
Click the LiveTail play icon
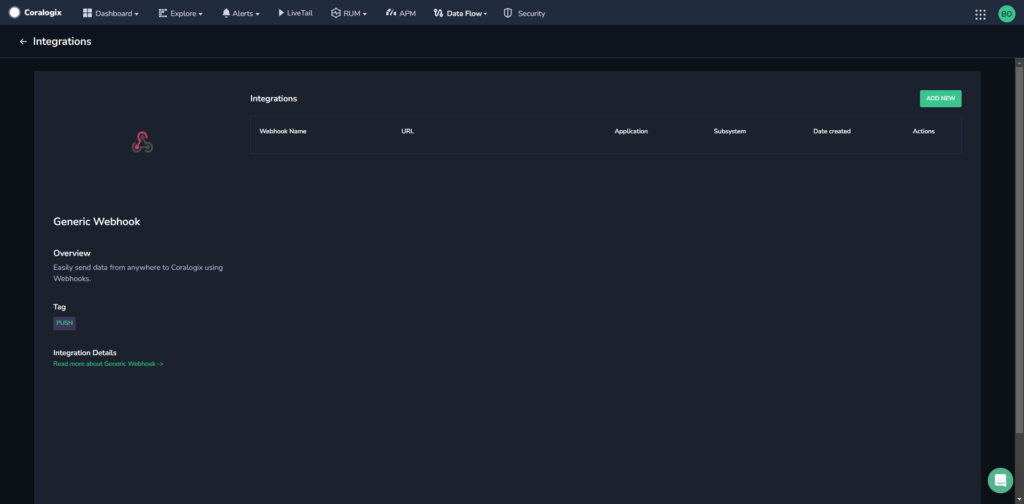281,13
